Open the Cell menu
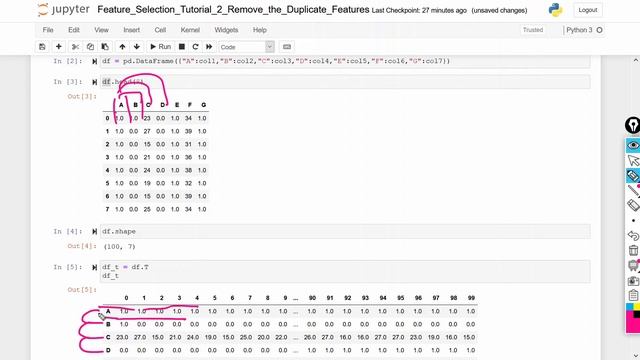 (160, 30)
